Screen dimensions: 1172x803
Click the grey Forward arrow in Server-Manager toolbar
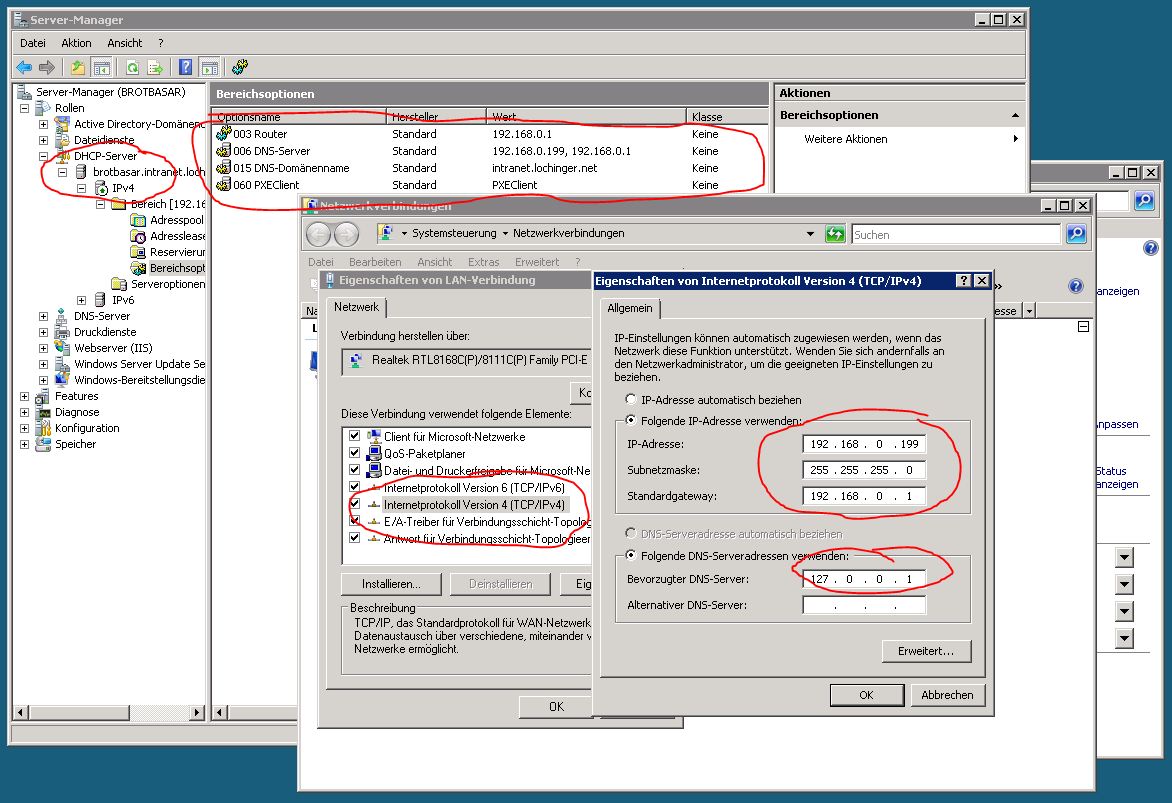click(47, 67)
